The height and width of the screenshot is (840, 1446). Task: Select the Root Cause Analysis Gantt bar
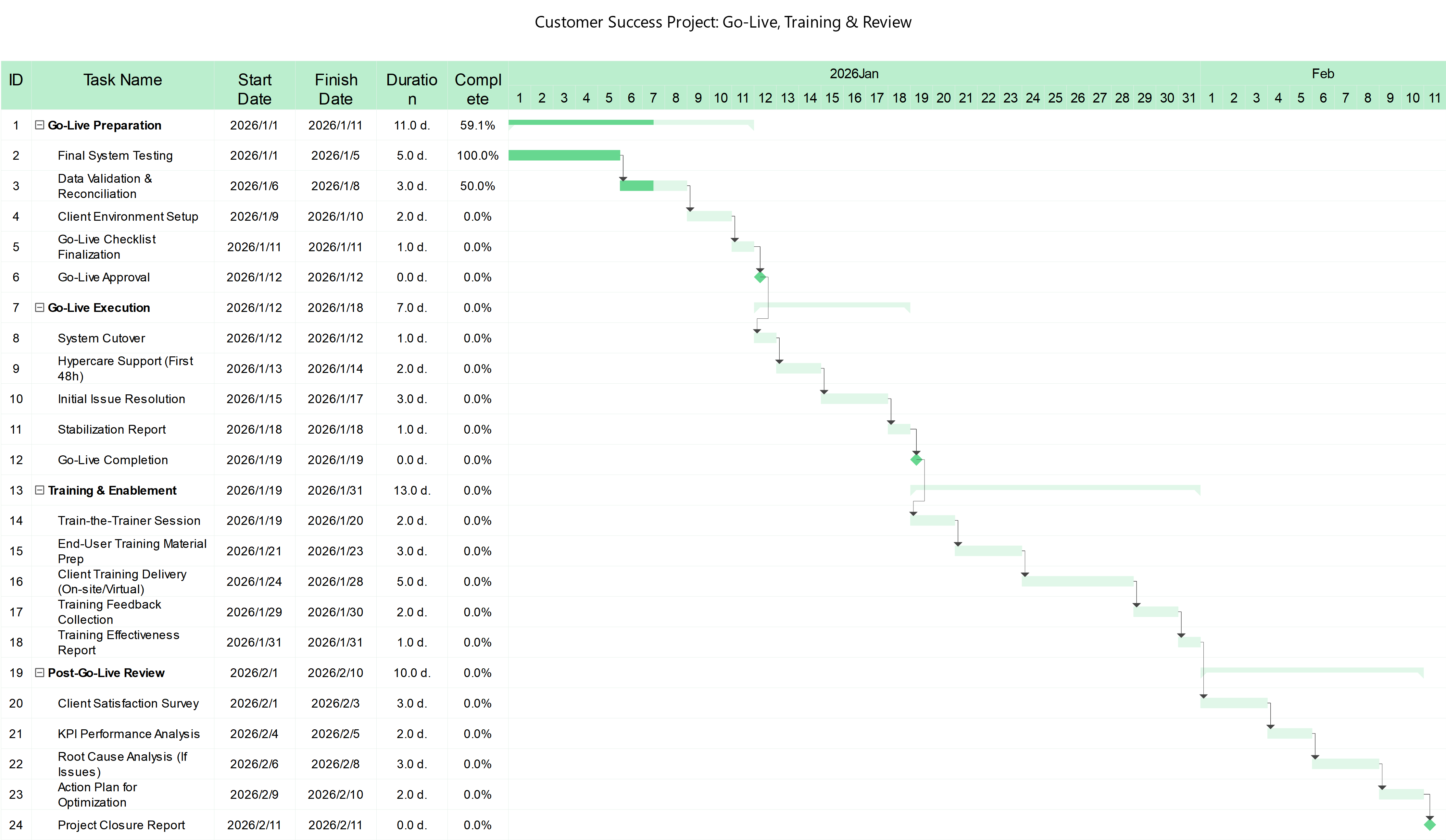coord(1346,764)
